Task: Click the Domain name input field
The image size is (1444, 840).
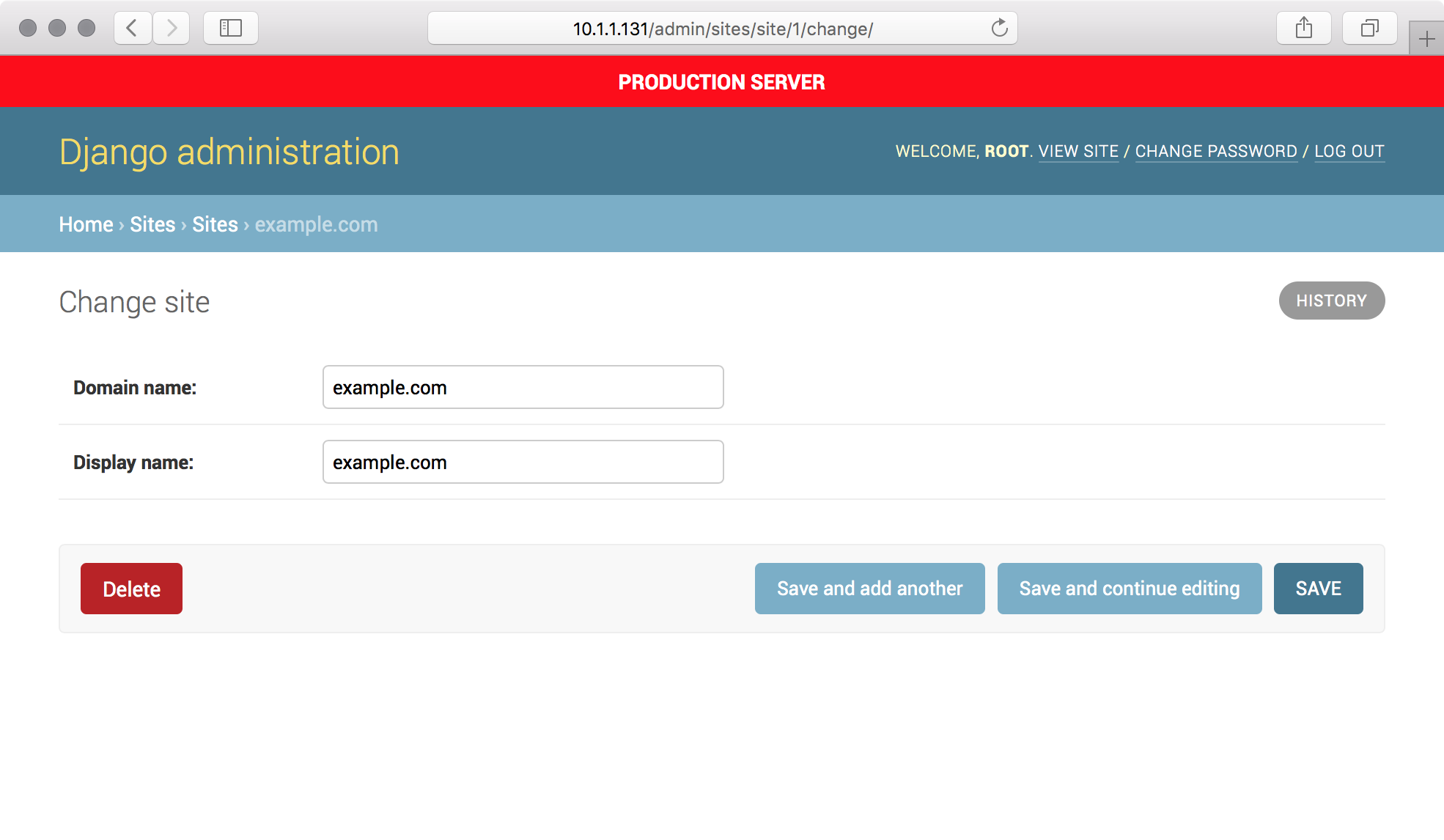Action: [x=523, y=387]
